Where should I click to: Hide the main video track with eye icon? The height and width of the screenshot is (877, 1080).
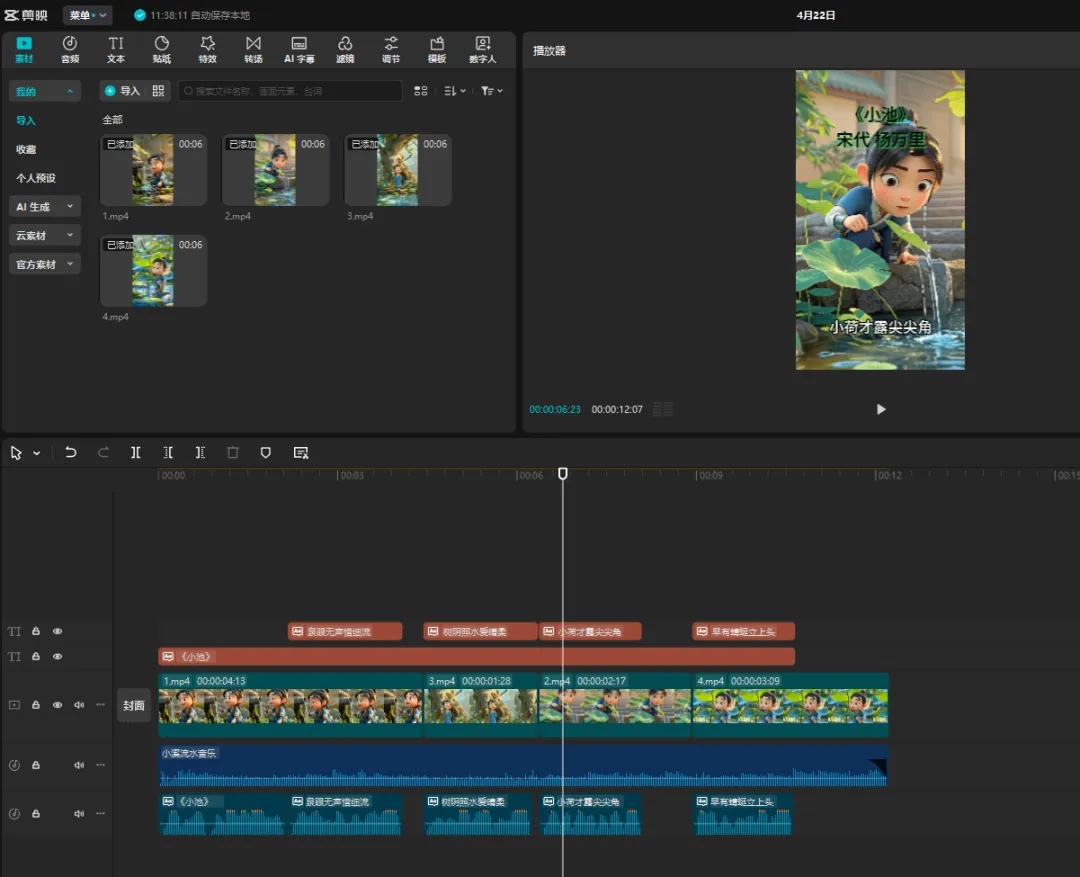pos(57,705)
